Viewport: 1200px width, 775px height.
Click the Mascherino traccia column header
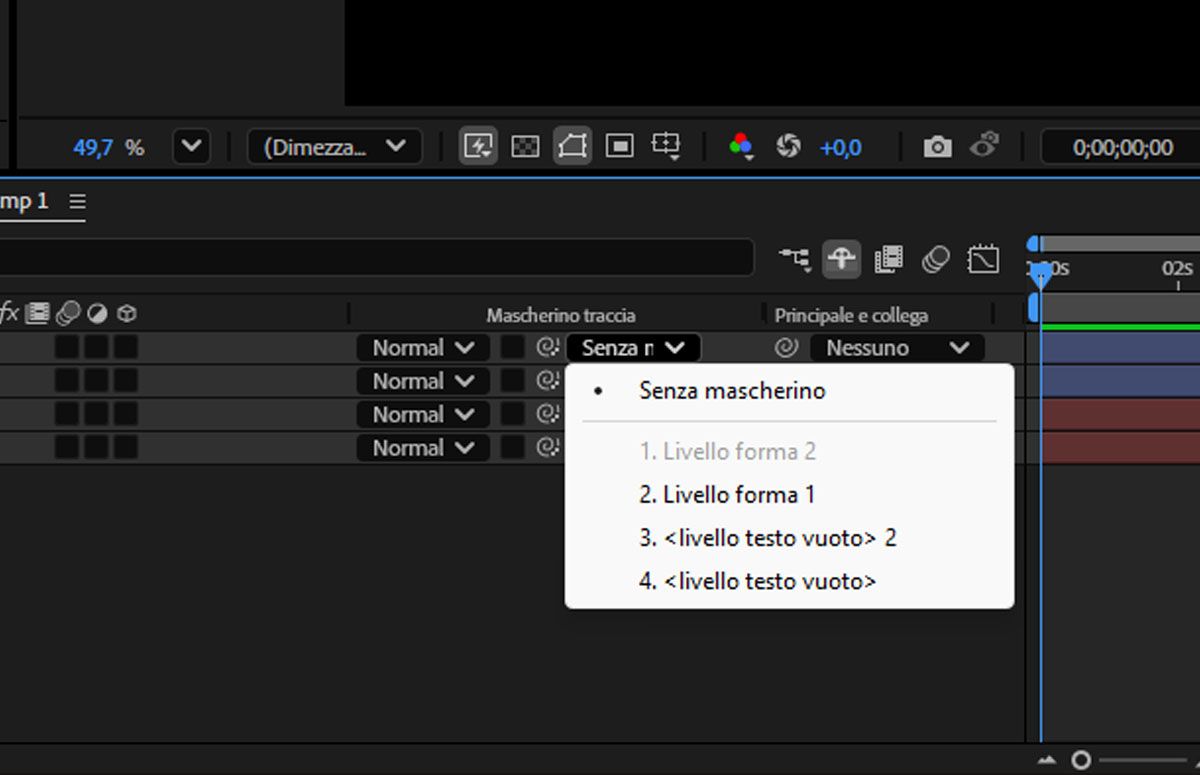coord(561,315)
